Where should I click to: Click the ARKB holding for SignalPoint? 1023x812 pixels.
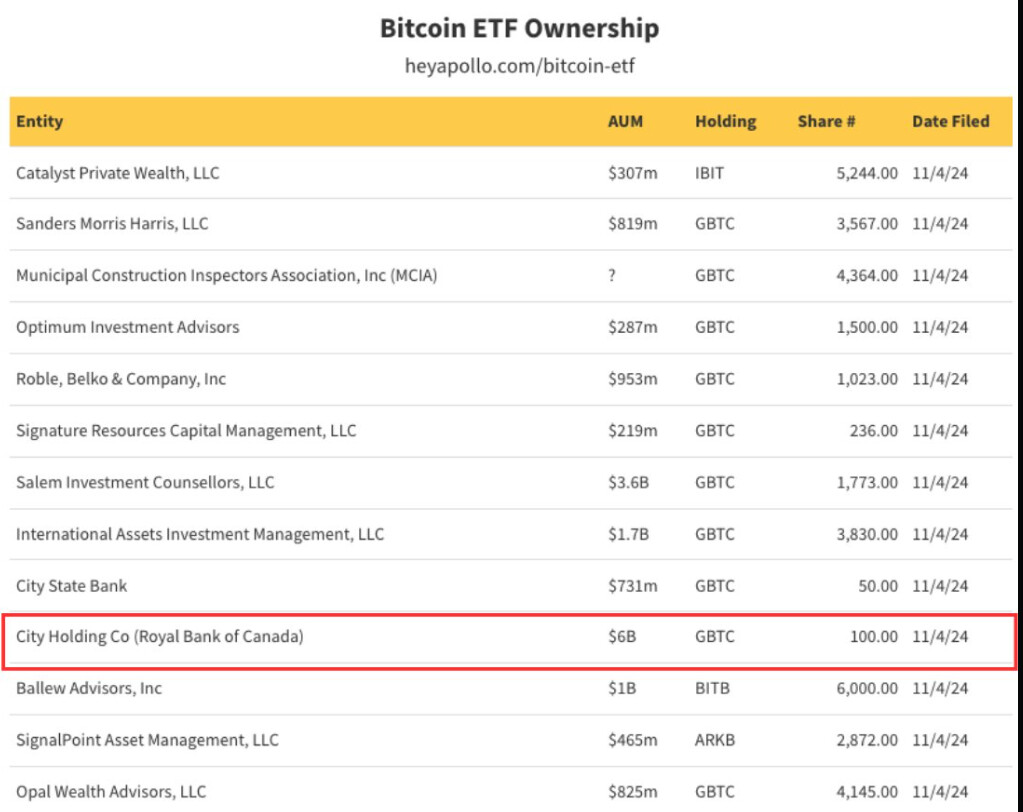pyautogui.click(x=712, y=740)
